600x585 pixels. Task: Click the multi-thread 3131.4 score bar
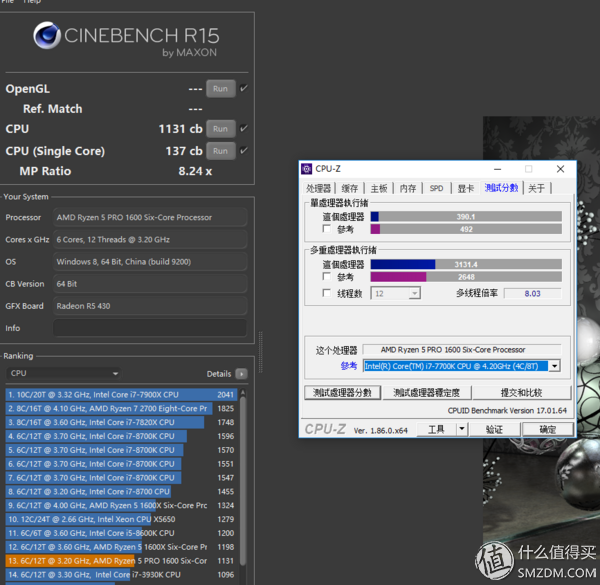[466, 264]
